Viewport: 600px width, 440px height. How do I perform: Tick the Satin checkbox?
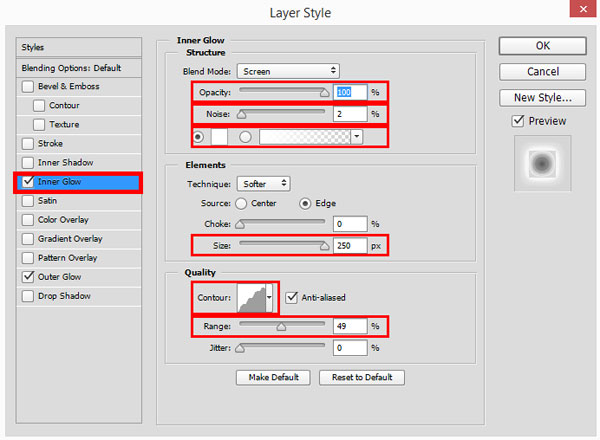tap(28, 201)
